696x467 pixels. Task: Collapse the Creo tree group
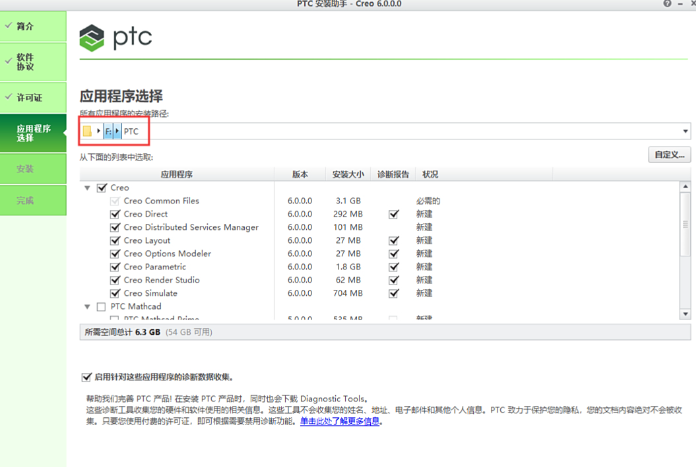88,188
